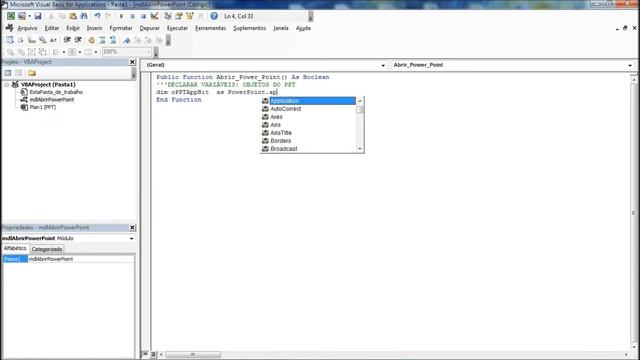Select EstaPasta_de_trabalho in project tree
Screen dimensions: 640x360
point(56,92)
